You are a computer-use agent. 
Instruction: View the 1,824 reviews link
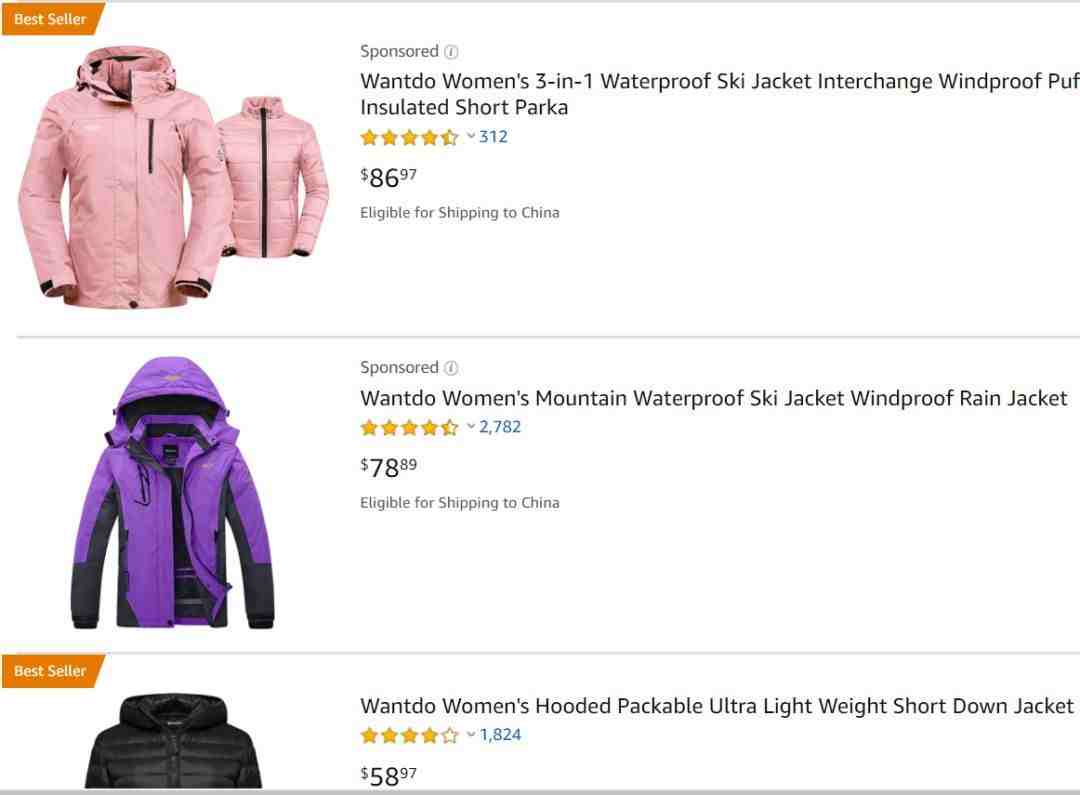[x=500, y=734]
